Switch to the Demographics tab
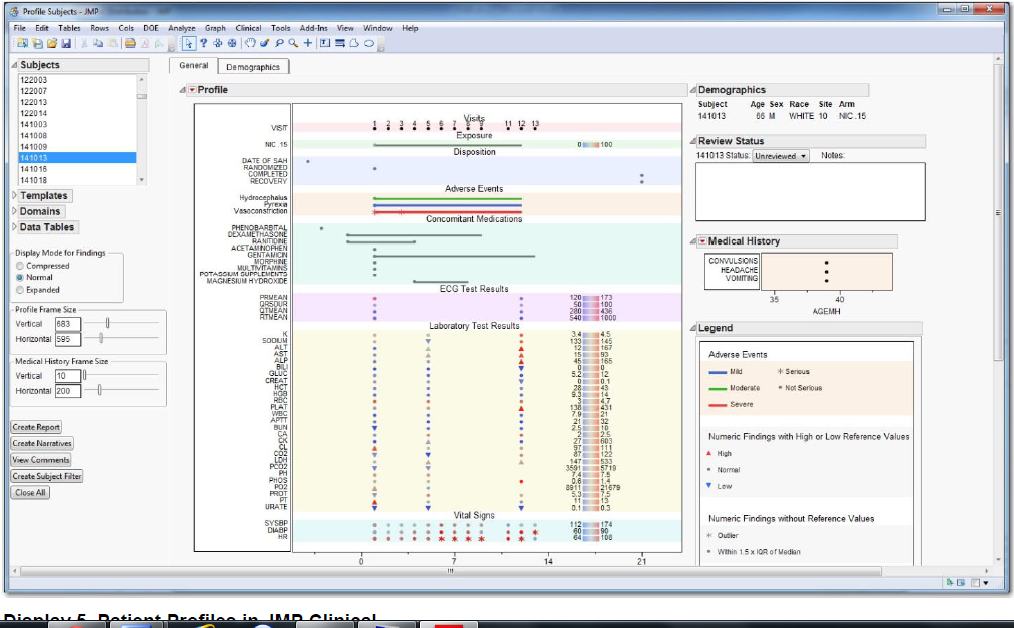The height and width of the screenshot is (628, 1014). point(251,65)
